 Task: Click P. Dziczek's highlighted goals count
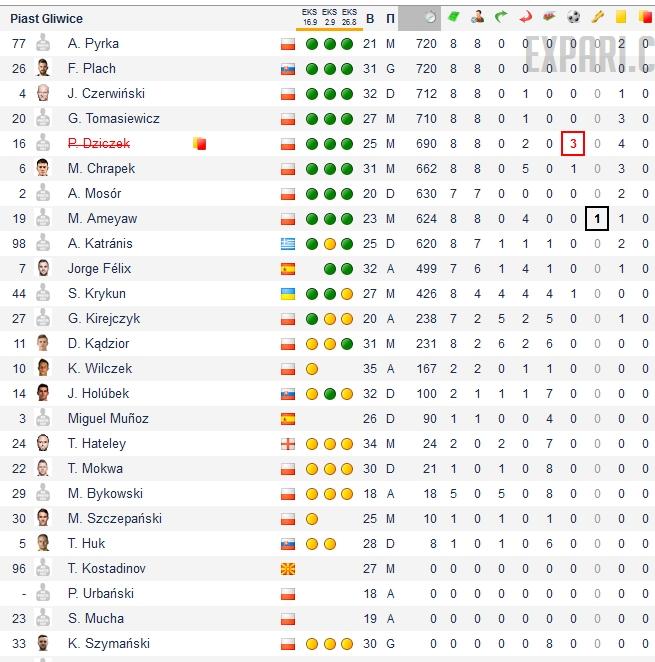[573, 144]
